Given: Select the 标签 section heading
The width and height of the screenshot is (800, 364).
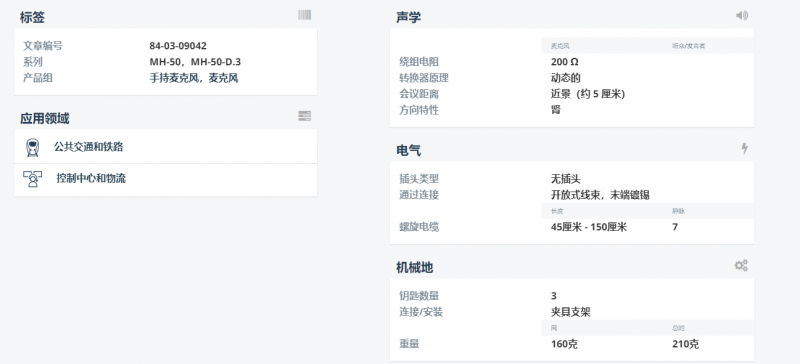Looking at the screenshot, I should click(32, 17).
